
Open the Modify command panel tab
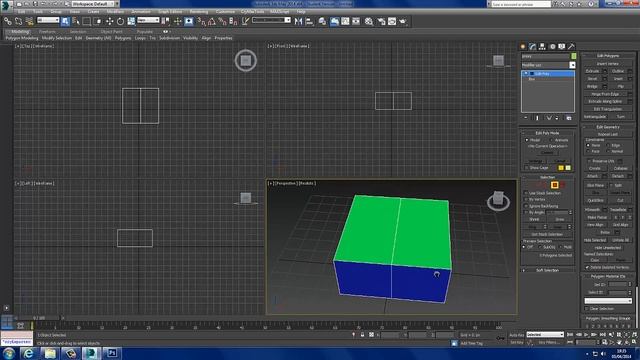pos(533,47)
